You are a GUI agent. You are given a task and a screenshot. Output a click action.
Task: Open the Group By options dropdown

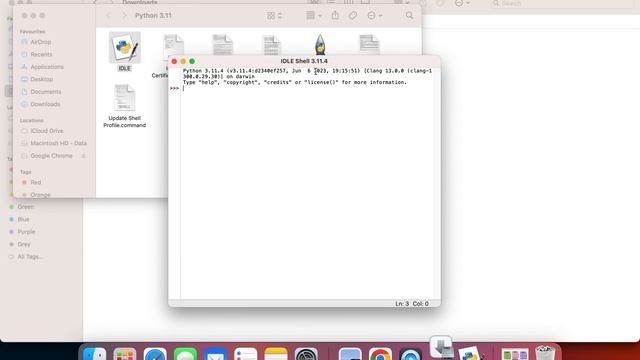point(314,16)
